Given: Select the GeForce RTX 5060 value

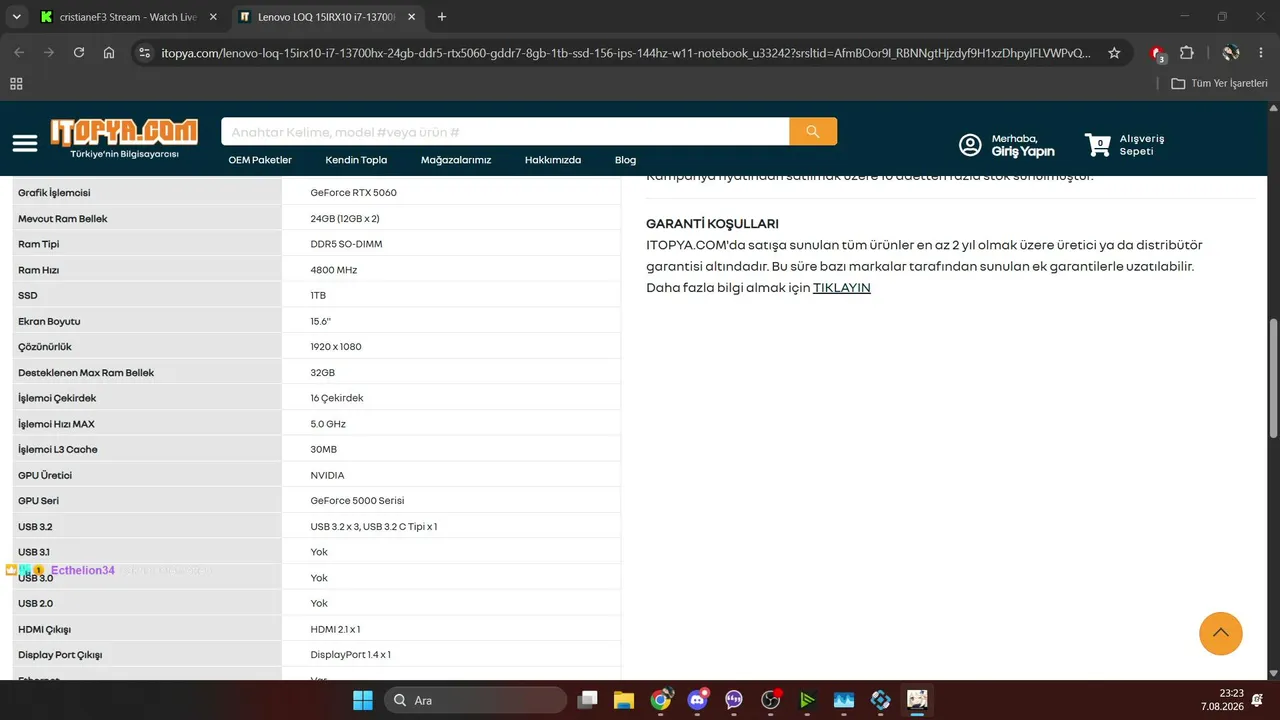Looking at the screenshot, I should (x=353, y=193).
